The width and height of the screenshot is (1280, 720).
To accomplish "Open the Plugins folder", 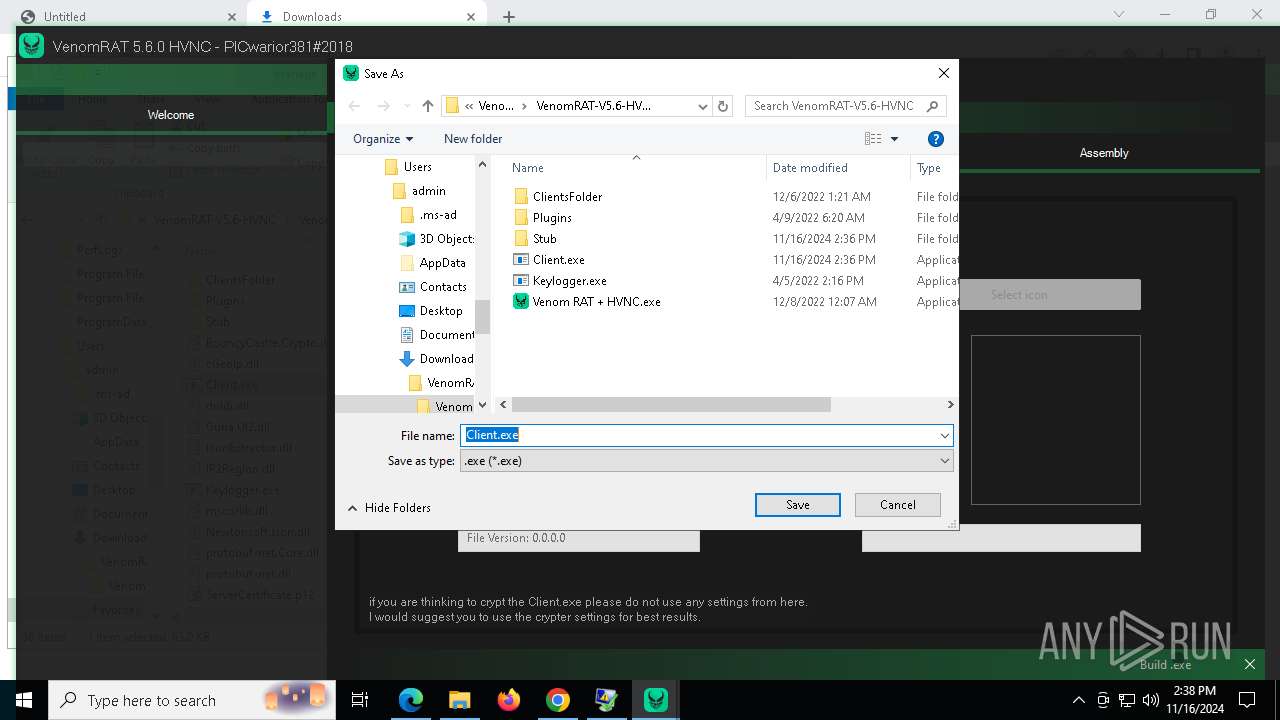I will click(x=552, y=218).
